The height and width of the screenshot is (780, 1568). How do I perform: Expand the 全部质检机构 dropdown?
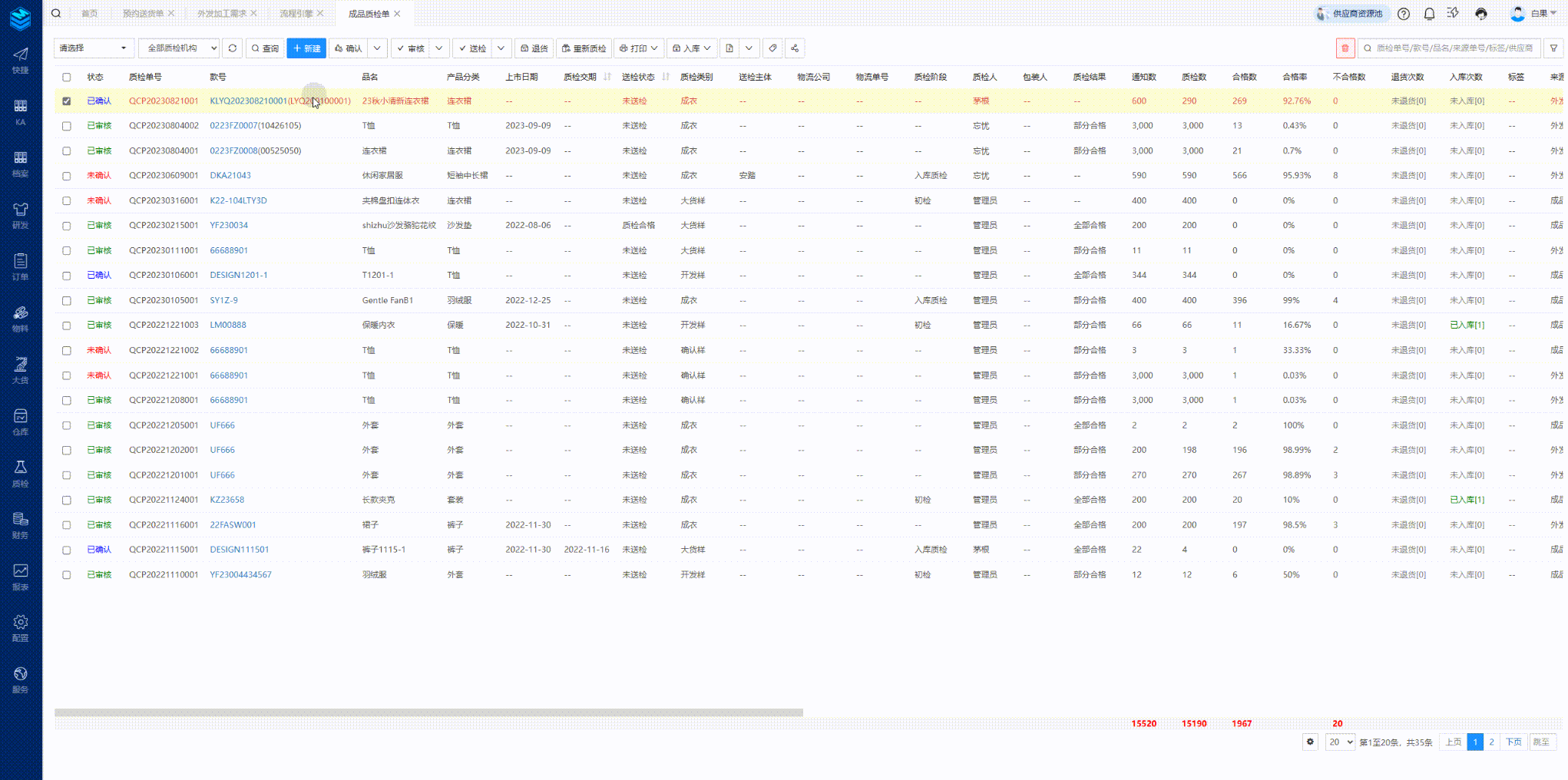point(179,48)
